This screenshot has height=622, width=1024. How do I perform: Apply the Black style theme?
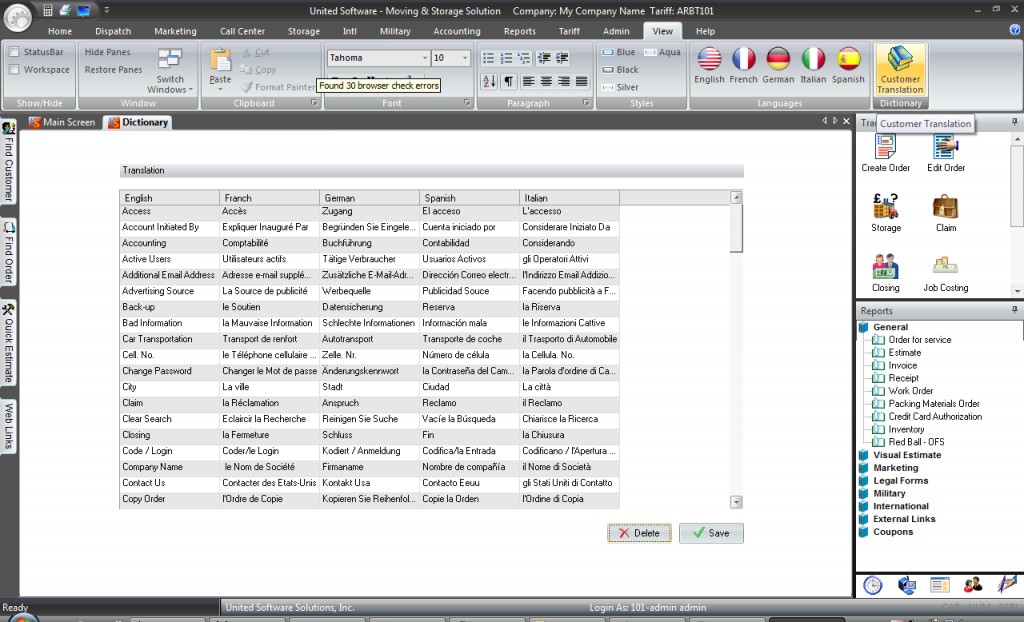620,69
